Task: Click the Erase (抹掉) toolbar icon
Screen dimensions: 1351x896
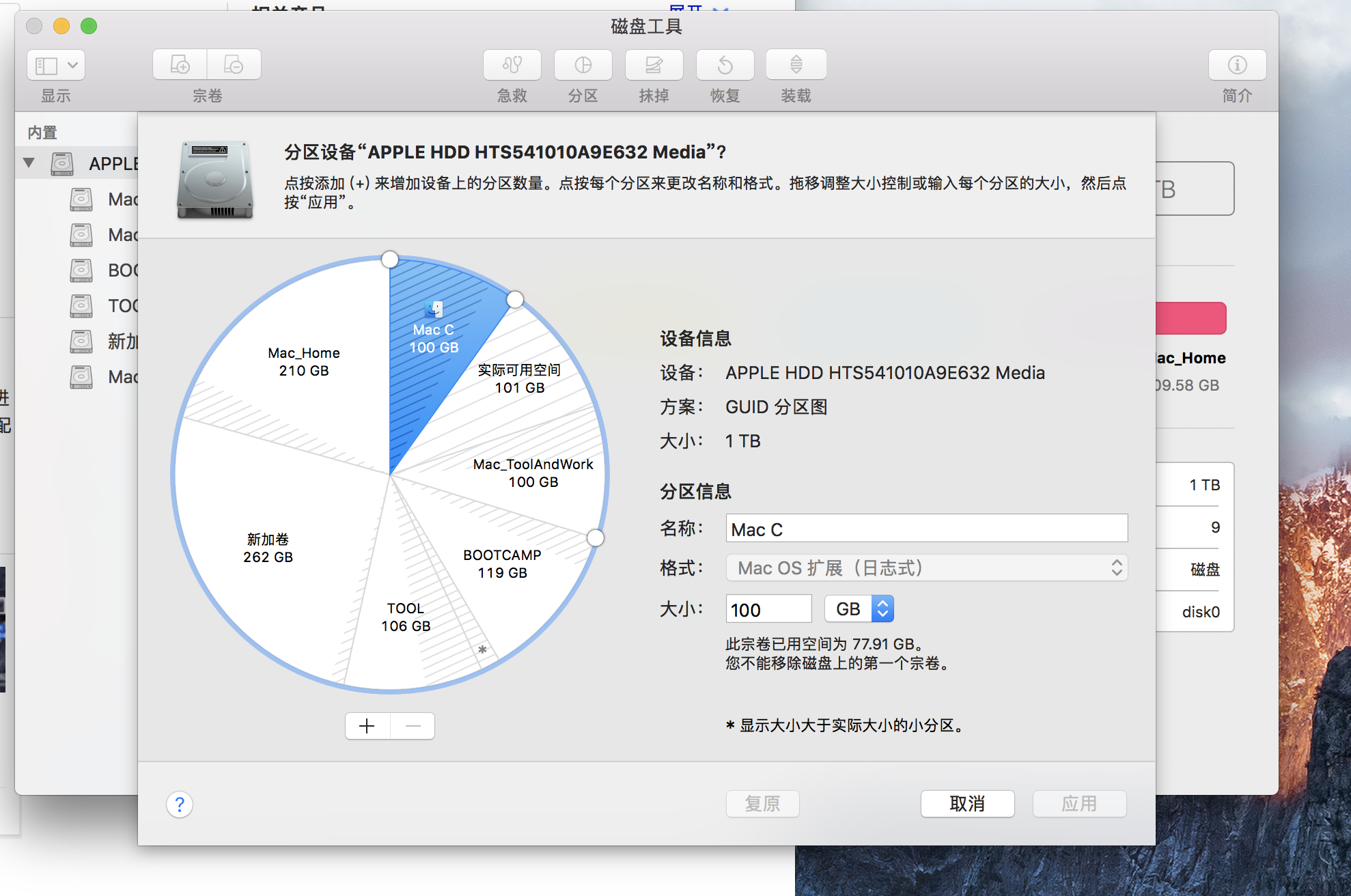Action: [x=654, y=66]
